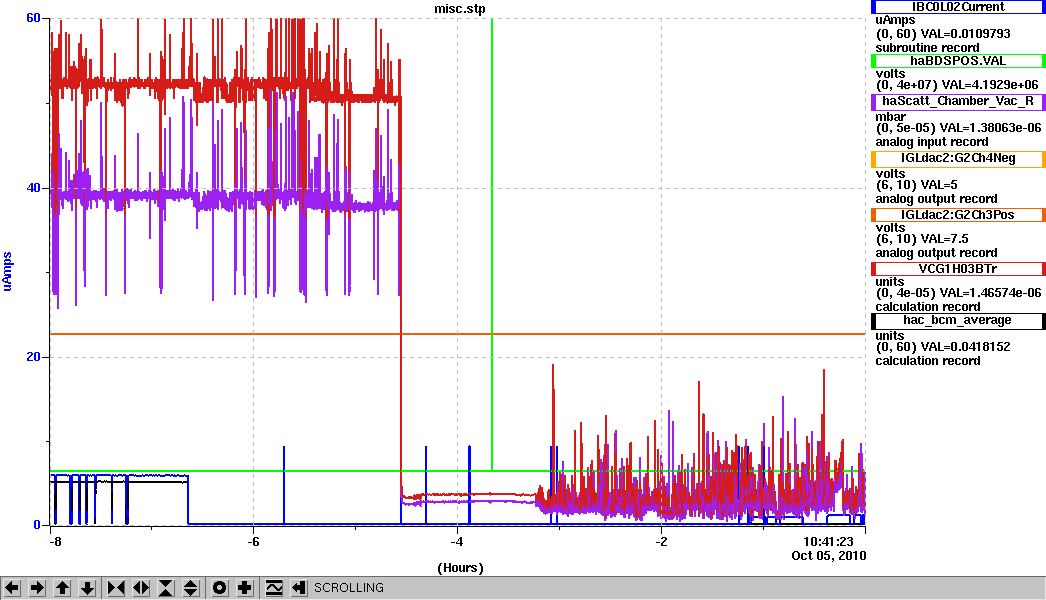Image resolution: width=1046 pixels, height=600 pixels.
Task: Select the IGLdac2:G2Ch3Pos curve legend
Action: point(958,215)
